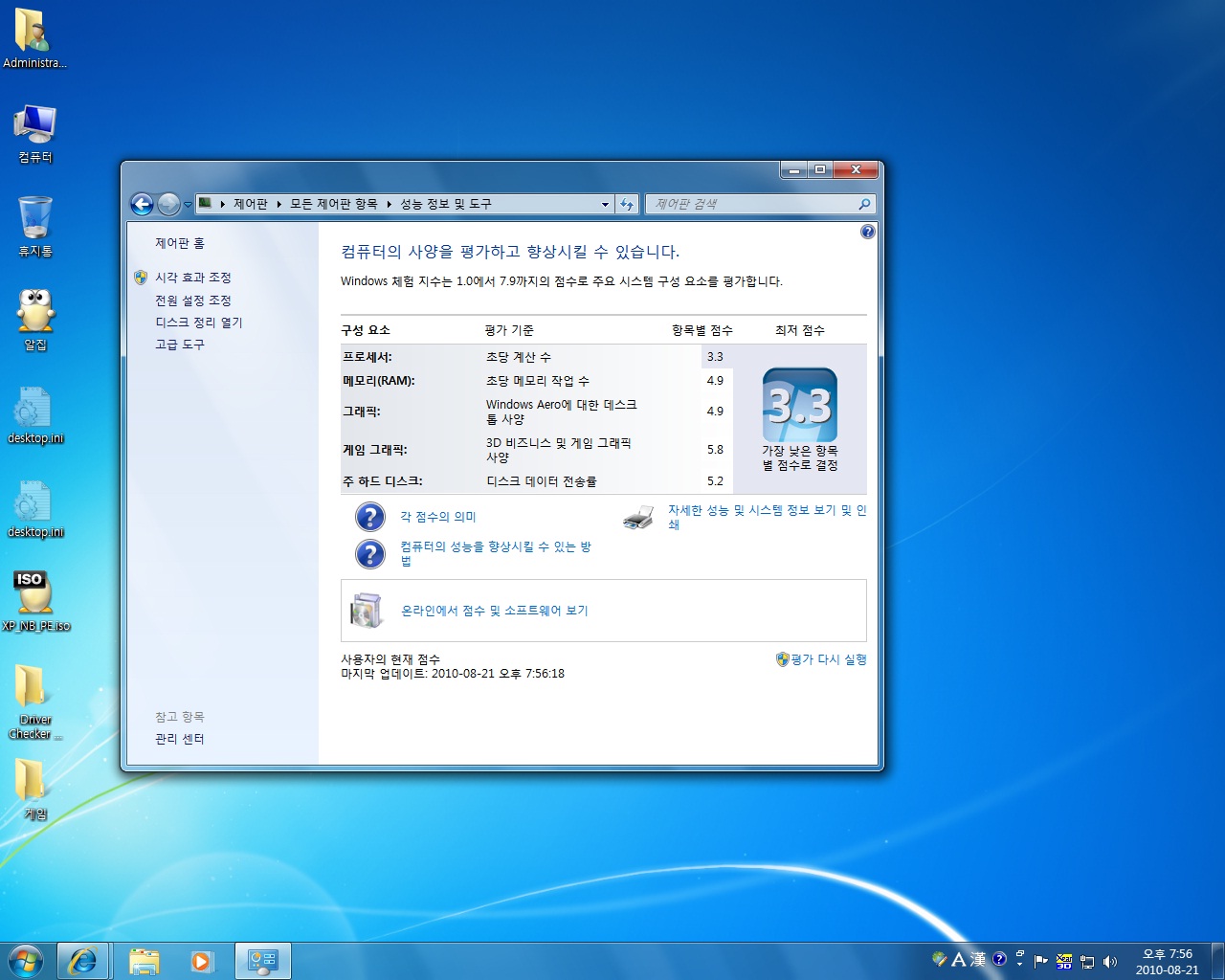This screenshot has width=1225, height=980.
Task: Click the 3.3 base score badge
Action: (800, 406)
